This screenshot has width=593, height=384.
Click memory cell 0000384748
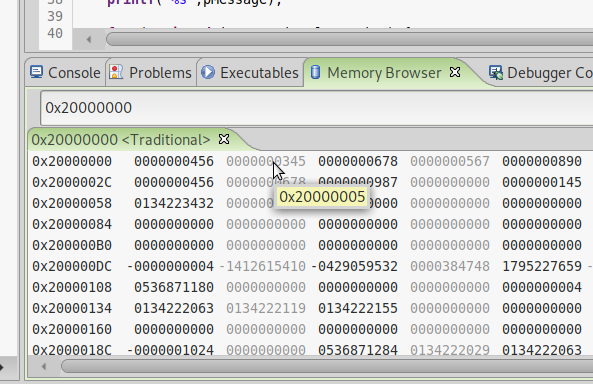[x=450, y=266]
